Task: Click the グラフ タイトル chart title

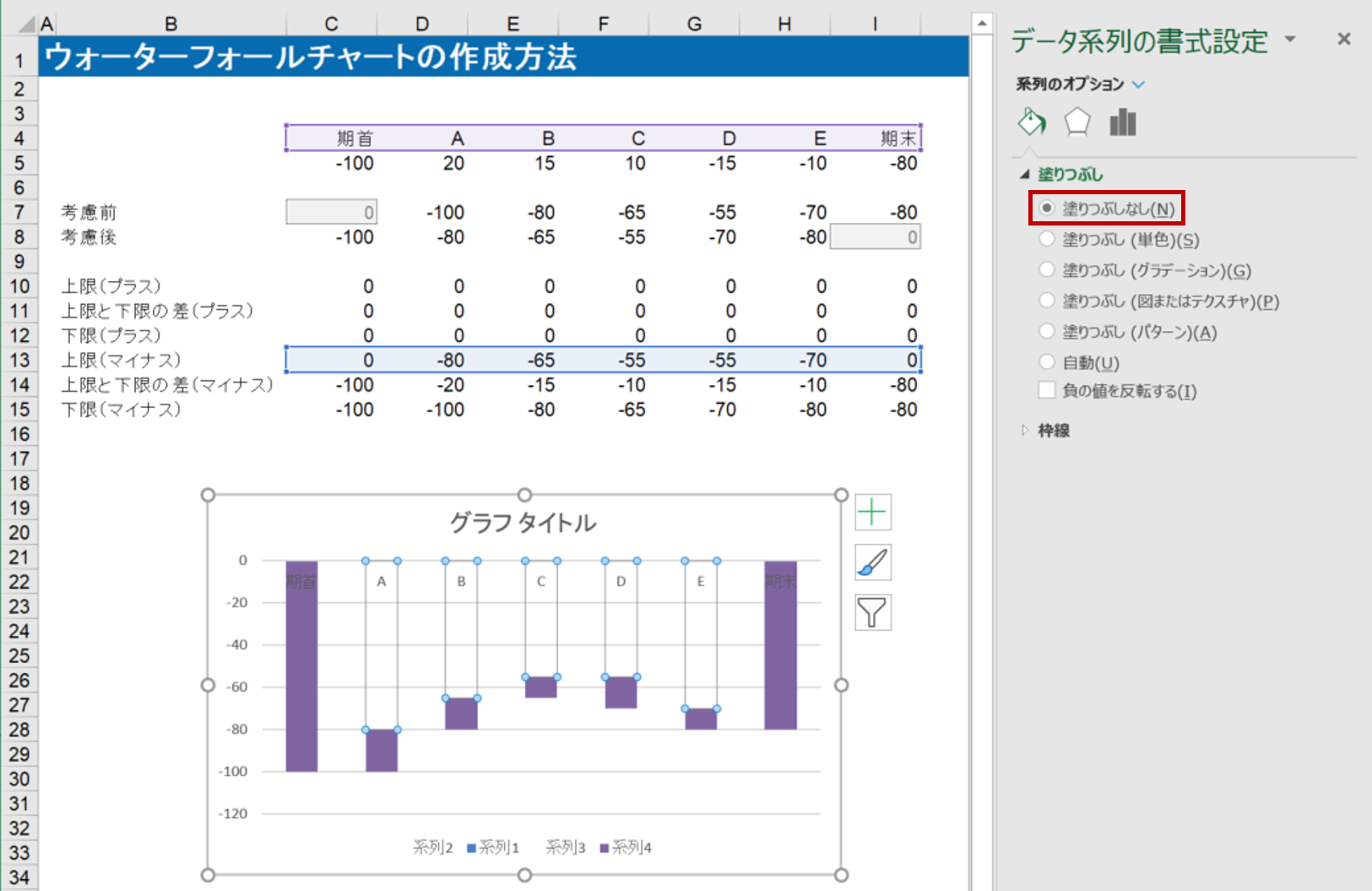Action: click(x=523, y=523)
